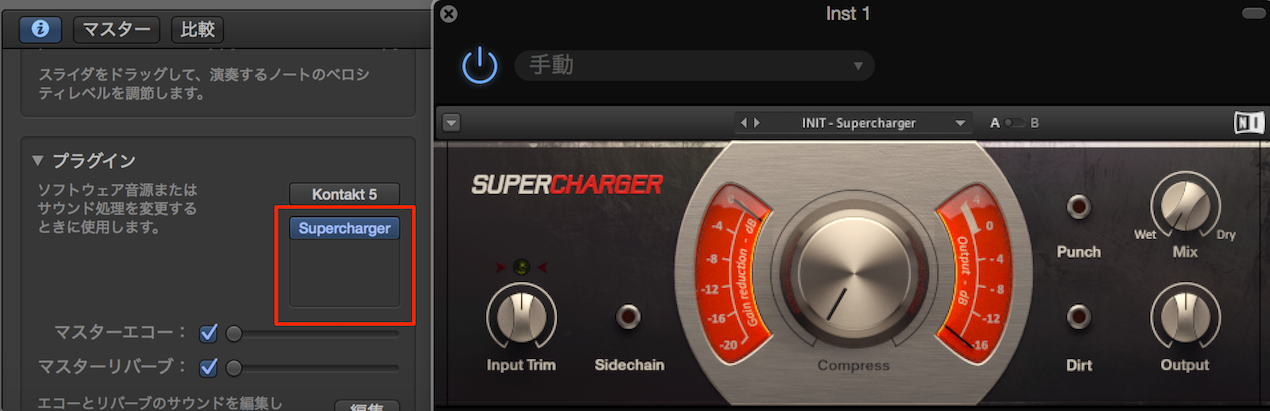Toggle the Dirt button

1078,318
